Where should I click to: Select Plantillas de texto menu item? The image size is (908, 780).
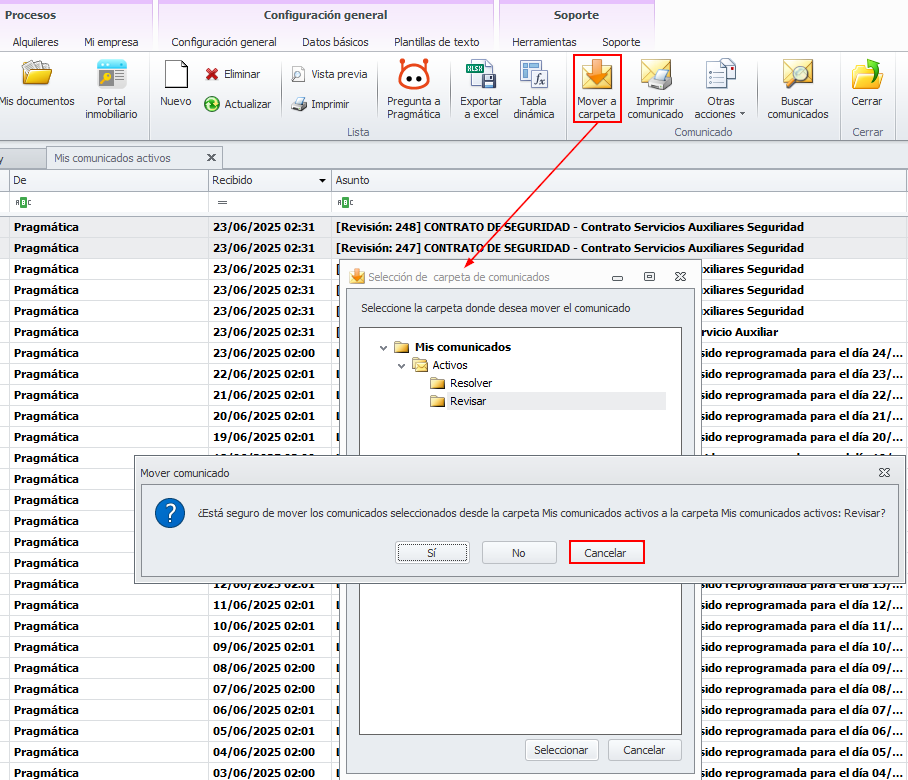pyautogui.click(x=437, y=42)
